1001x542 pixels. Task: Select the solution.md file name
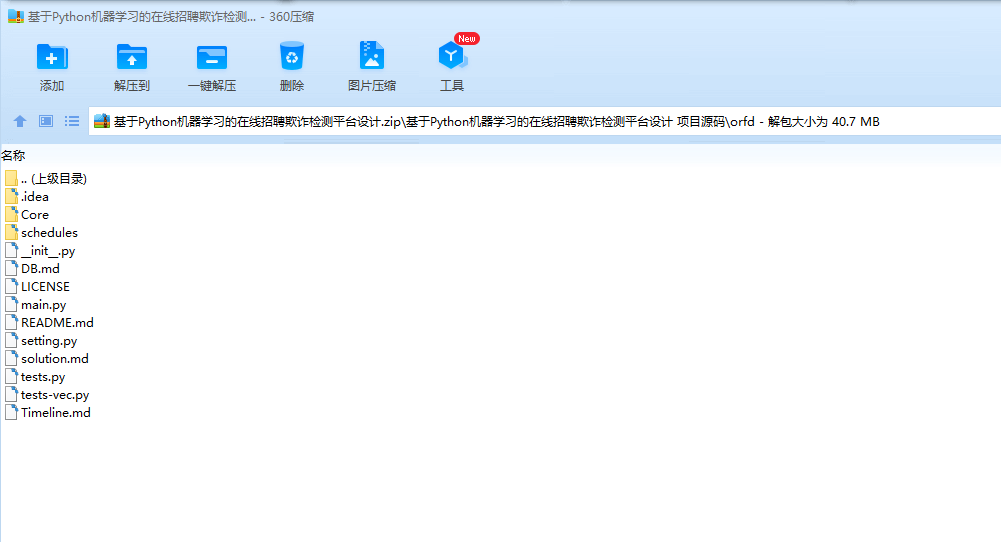[55, 359]
